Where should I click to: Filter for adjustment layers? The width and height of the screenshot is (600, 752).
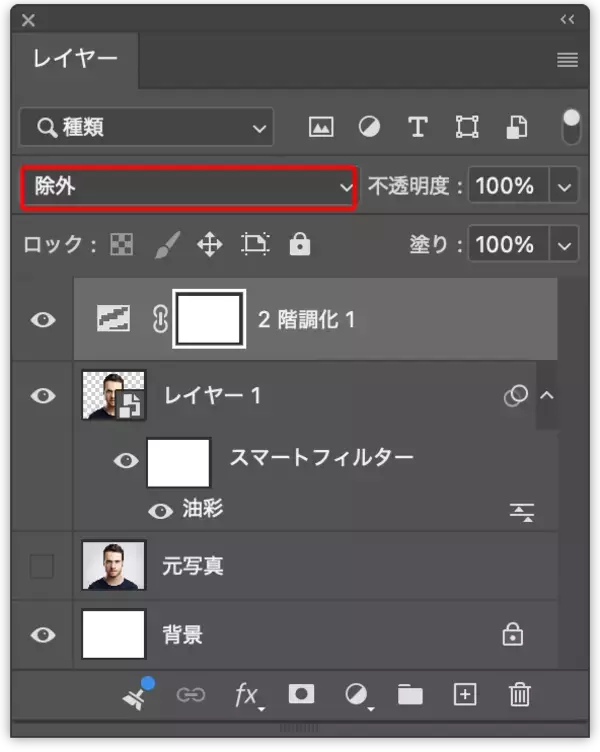pos(369,127)
